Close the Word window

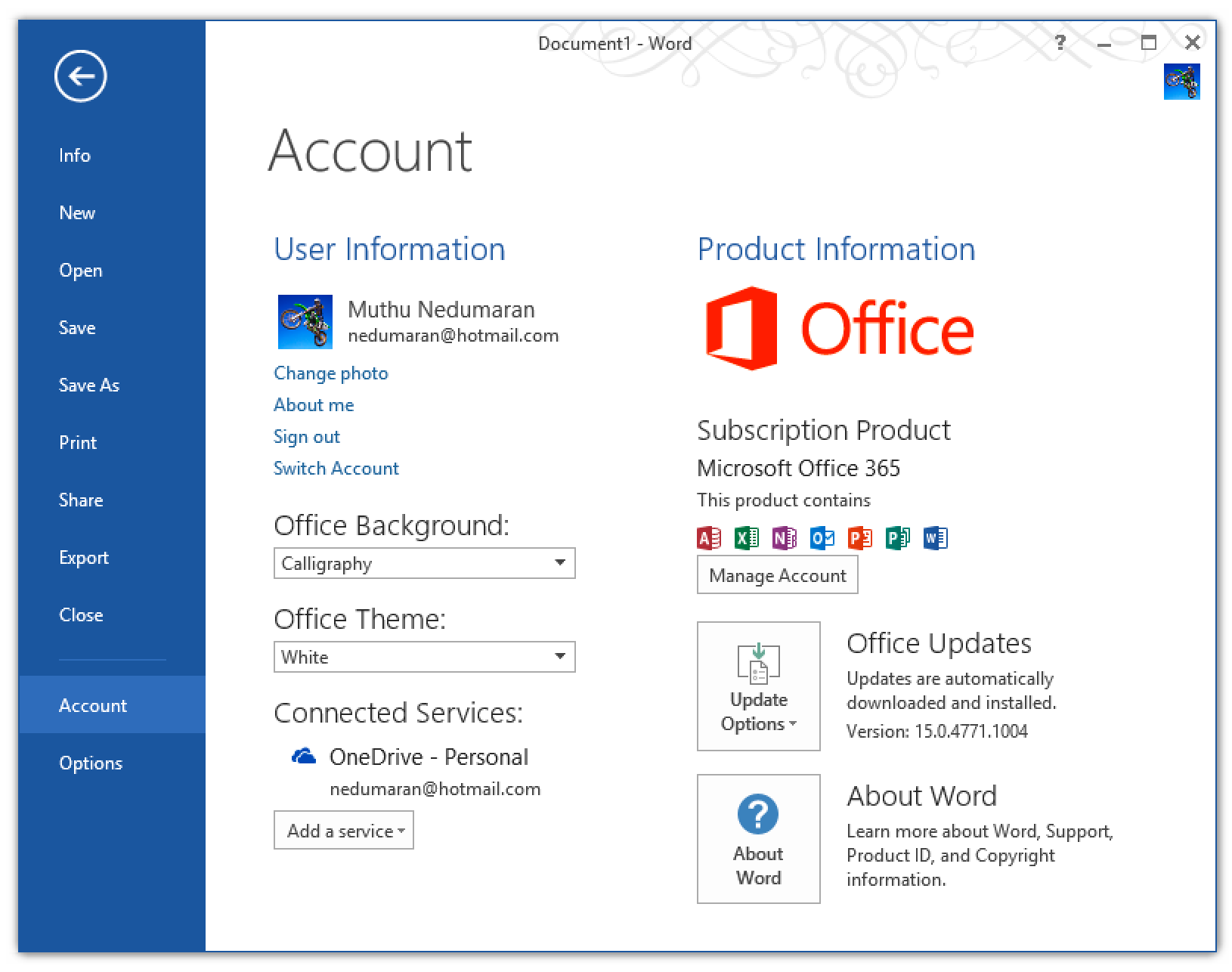[1193, 42]
